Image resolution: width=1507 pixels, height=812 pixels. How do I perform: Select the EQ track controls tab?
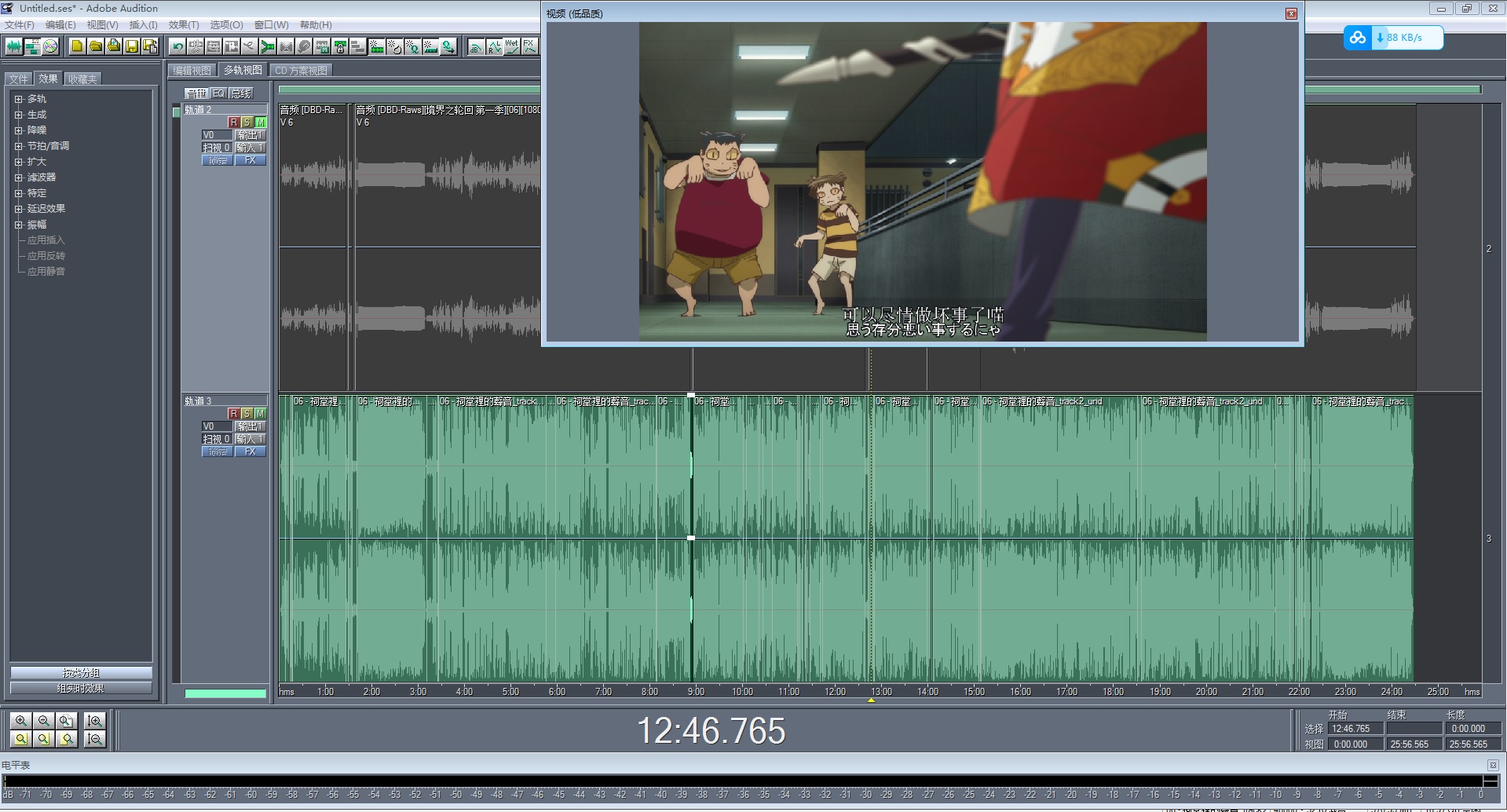218,93
